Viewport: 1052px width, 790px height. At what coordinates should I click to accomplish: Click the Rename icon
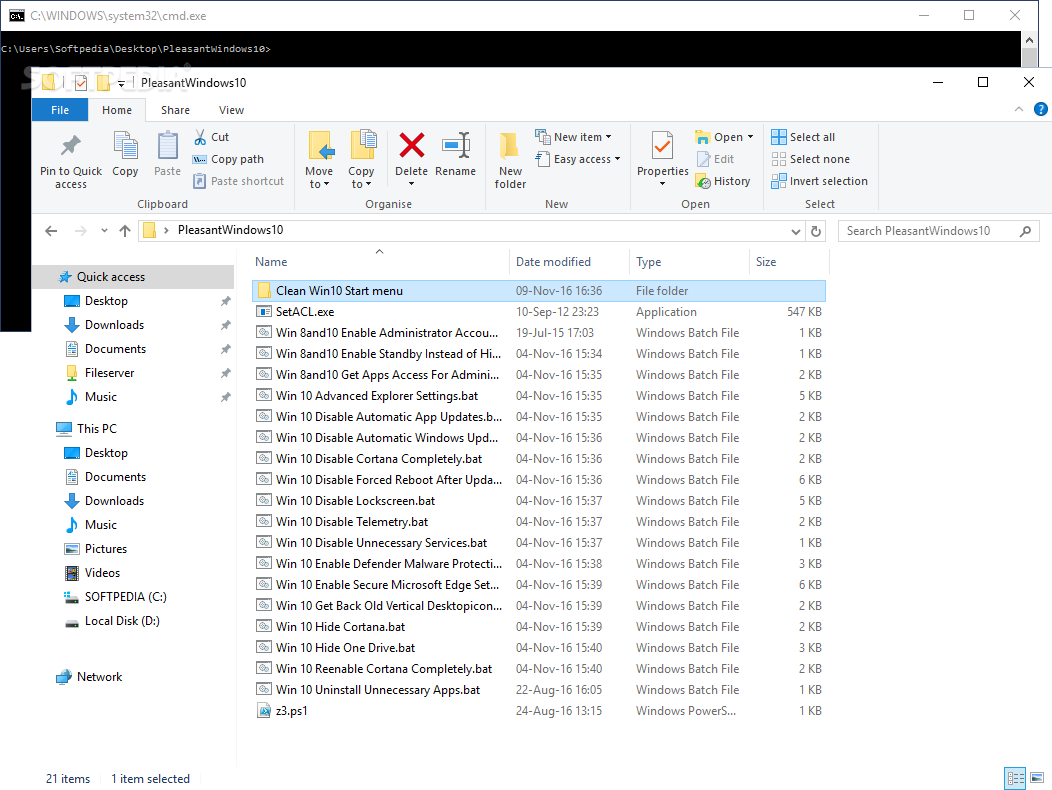[456, 146]
